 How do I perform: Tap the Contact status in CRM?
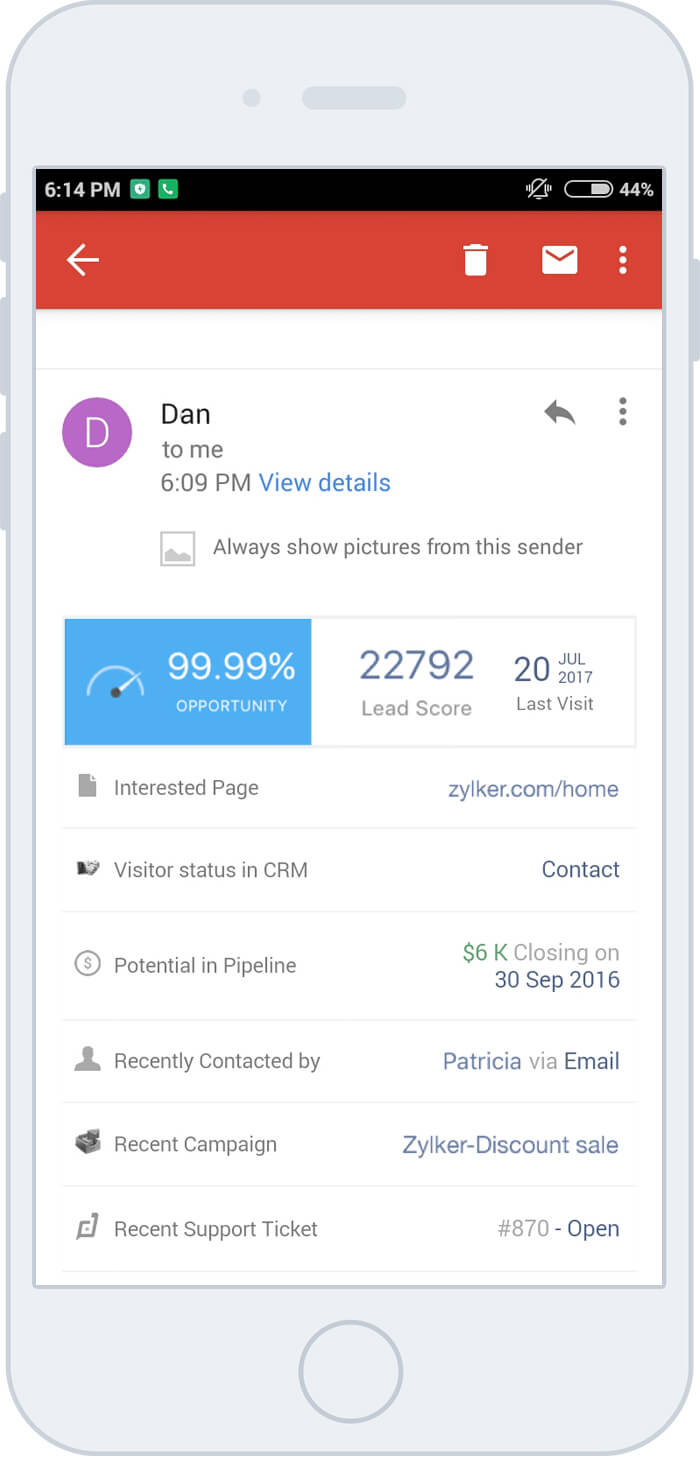pos(580,870)
